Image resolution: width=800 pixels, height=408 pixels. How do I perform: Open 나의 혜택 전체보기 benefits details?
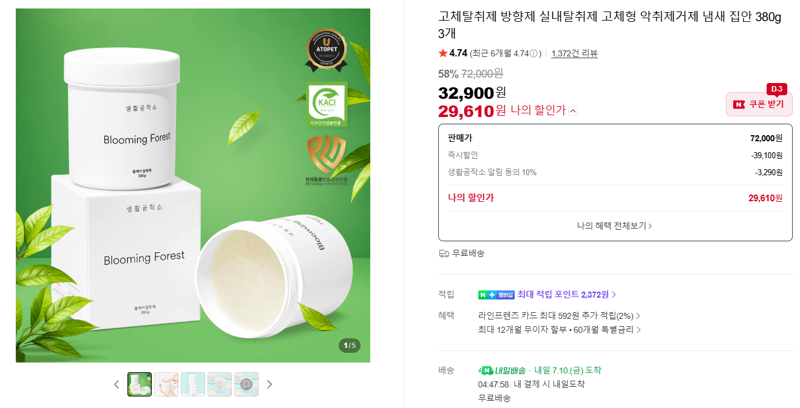coord(614,225)
